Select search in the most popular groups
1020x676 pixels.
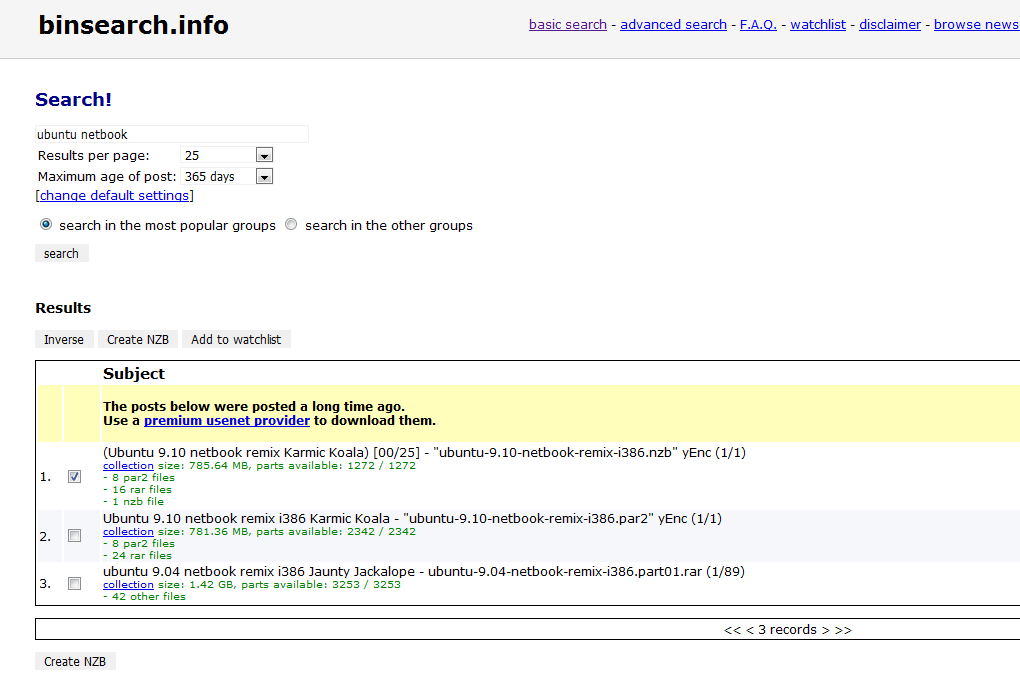(x=46, y=224)
